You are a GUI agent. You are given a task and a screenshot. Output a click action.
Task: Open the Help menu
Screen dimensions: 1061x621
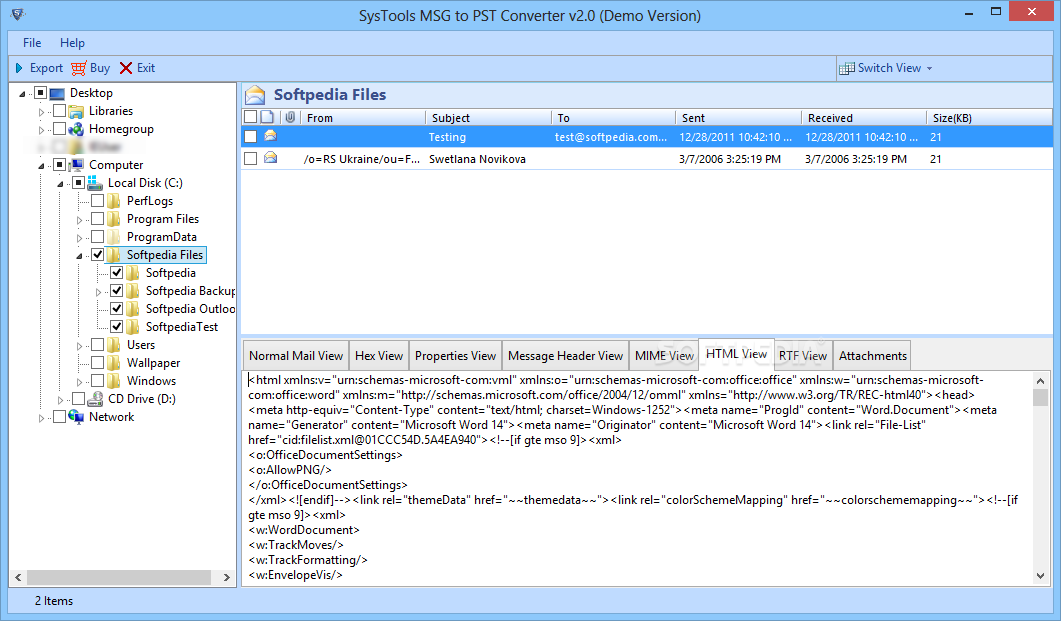[72, 43]
